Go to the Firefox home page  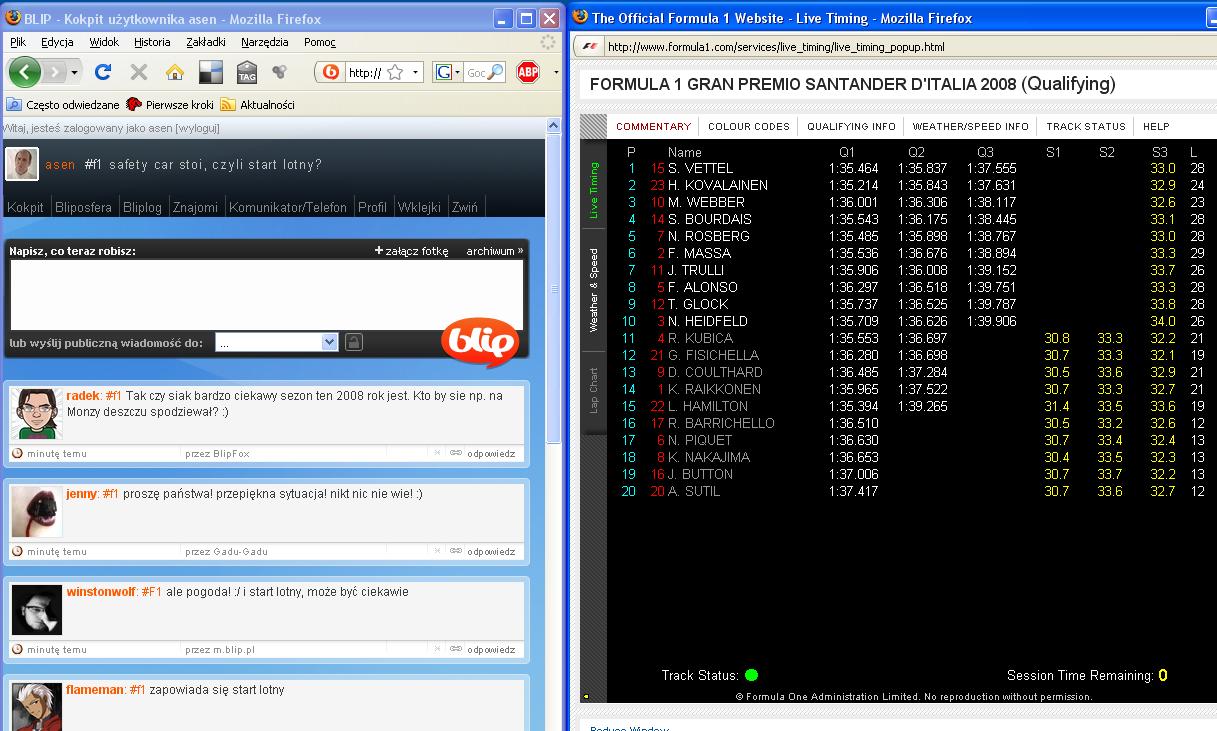(175, 72)
